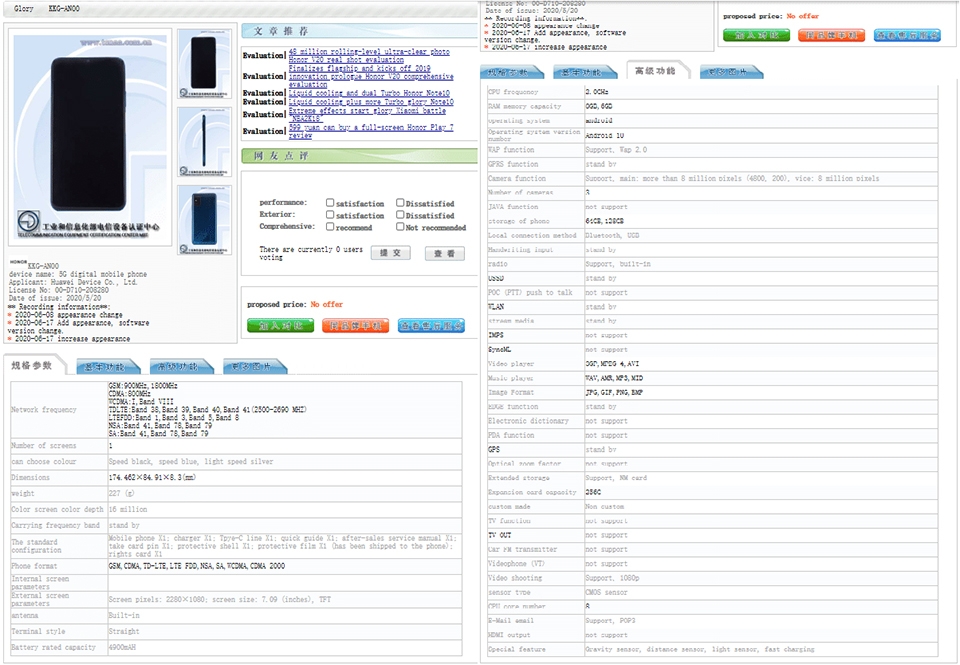This screenshot has width=960, height=665.
Task: Click the 提交 submit vote button
Action: 391,253
